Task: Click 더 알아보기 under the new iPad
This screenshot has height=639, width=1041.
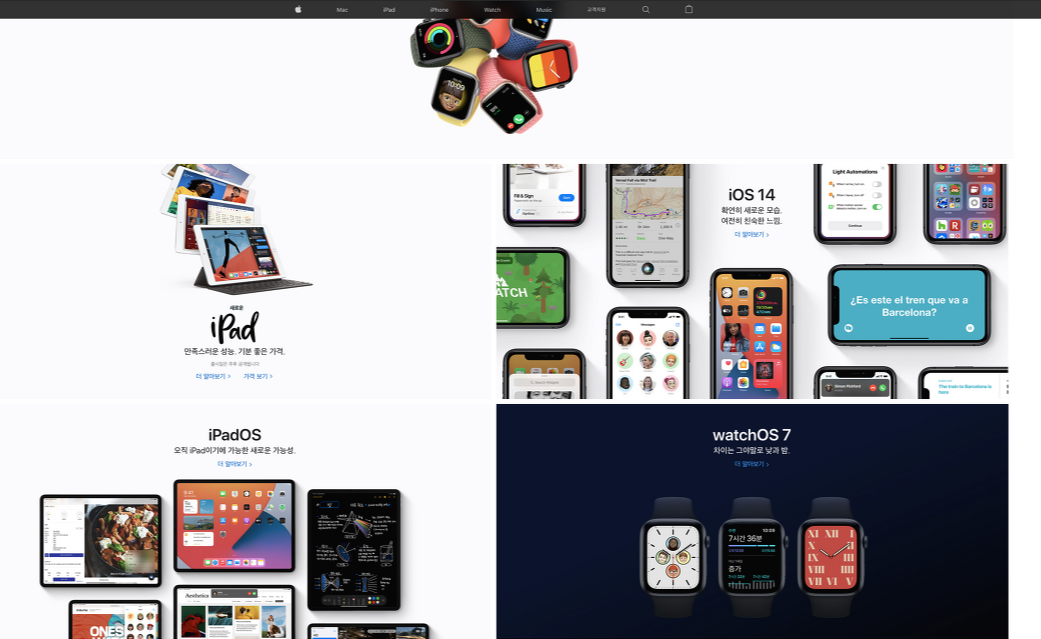Action: point(213,377)
